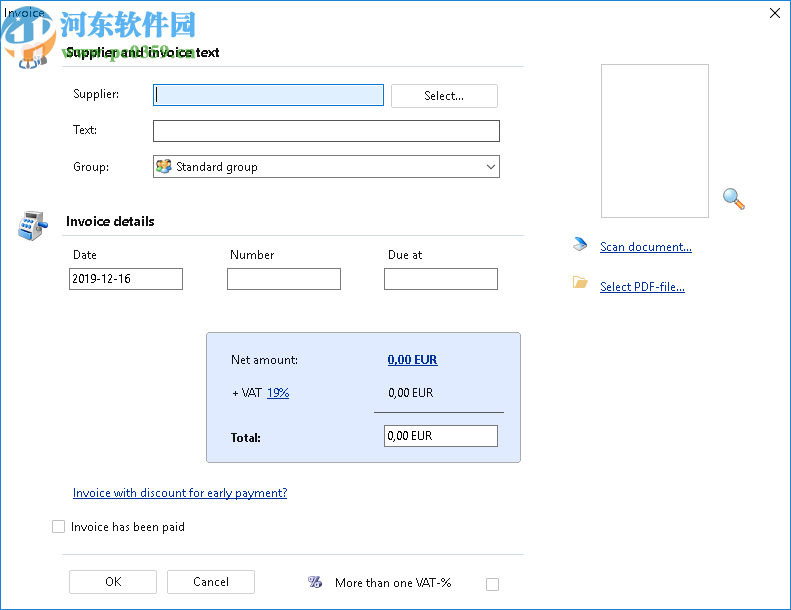Image resolution: width=791 pixels, height=610 pixels.
Task: Click the Total amount field
Action: point(441,436)
